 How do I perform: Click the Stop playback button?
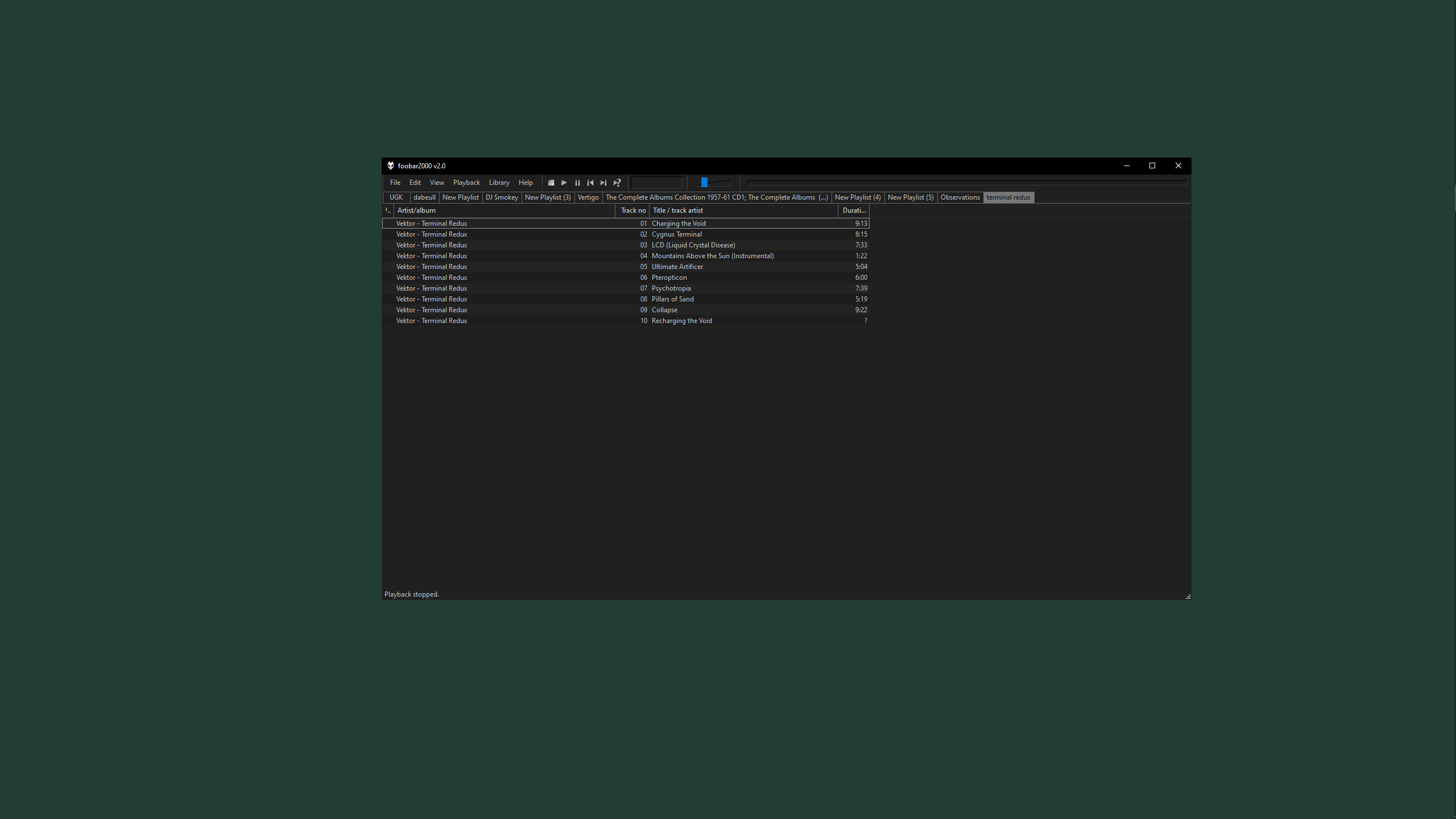[x=551, y=183]
